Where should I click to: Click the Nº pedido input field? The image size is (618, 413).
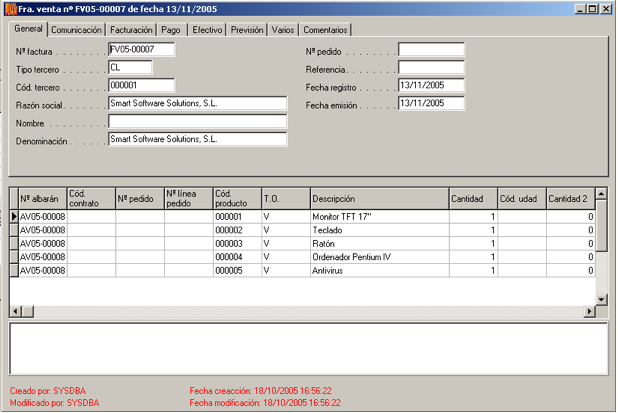431,50
